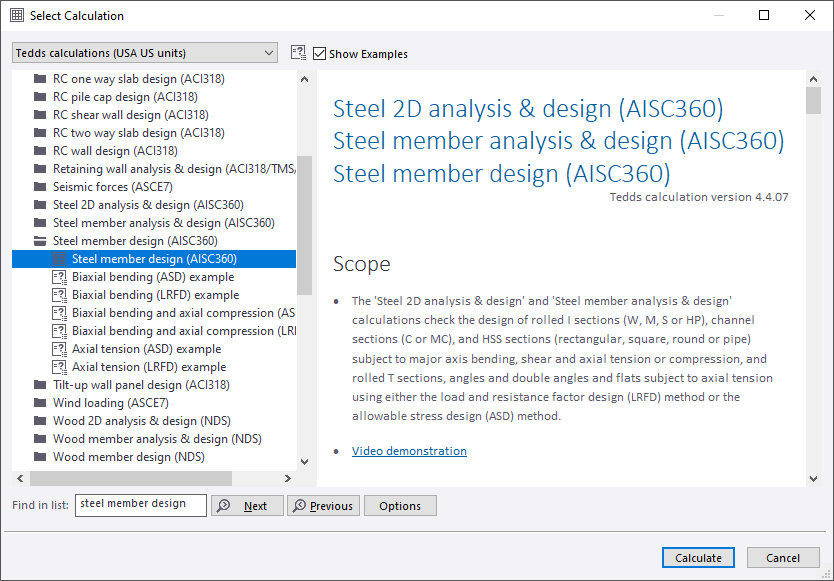Click the Tilt-up wall panel design folder icon
The width and height of the screenshot is (834, 581).
[x=40, y=385]
